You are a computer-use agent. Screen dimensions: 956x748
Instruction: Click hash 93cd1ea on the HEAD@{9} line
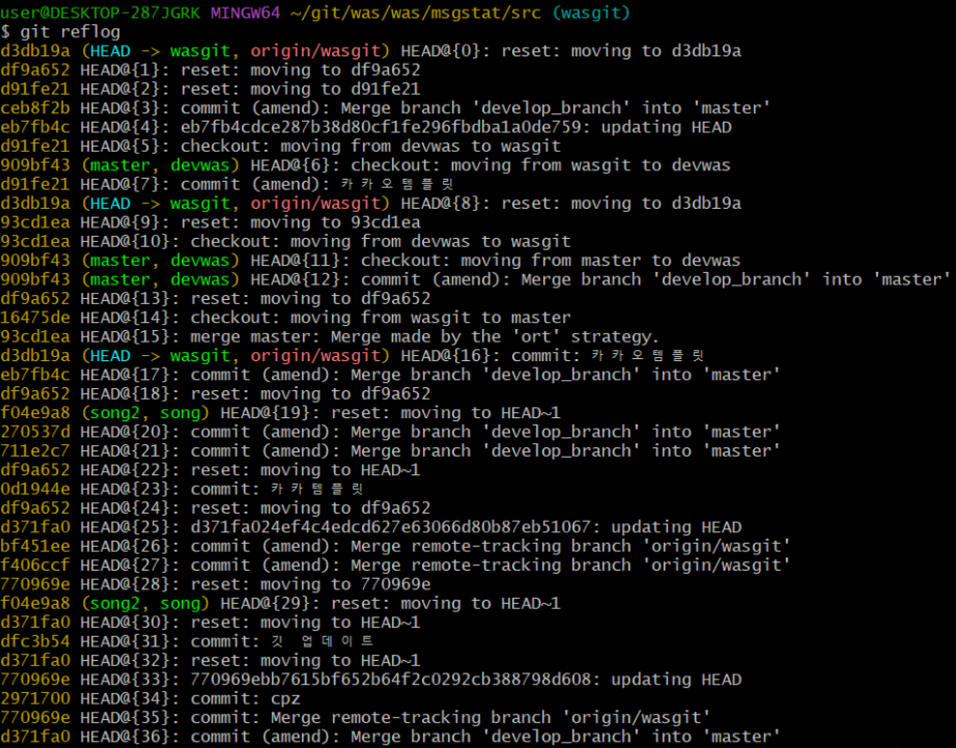click(x=35, y=223)
